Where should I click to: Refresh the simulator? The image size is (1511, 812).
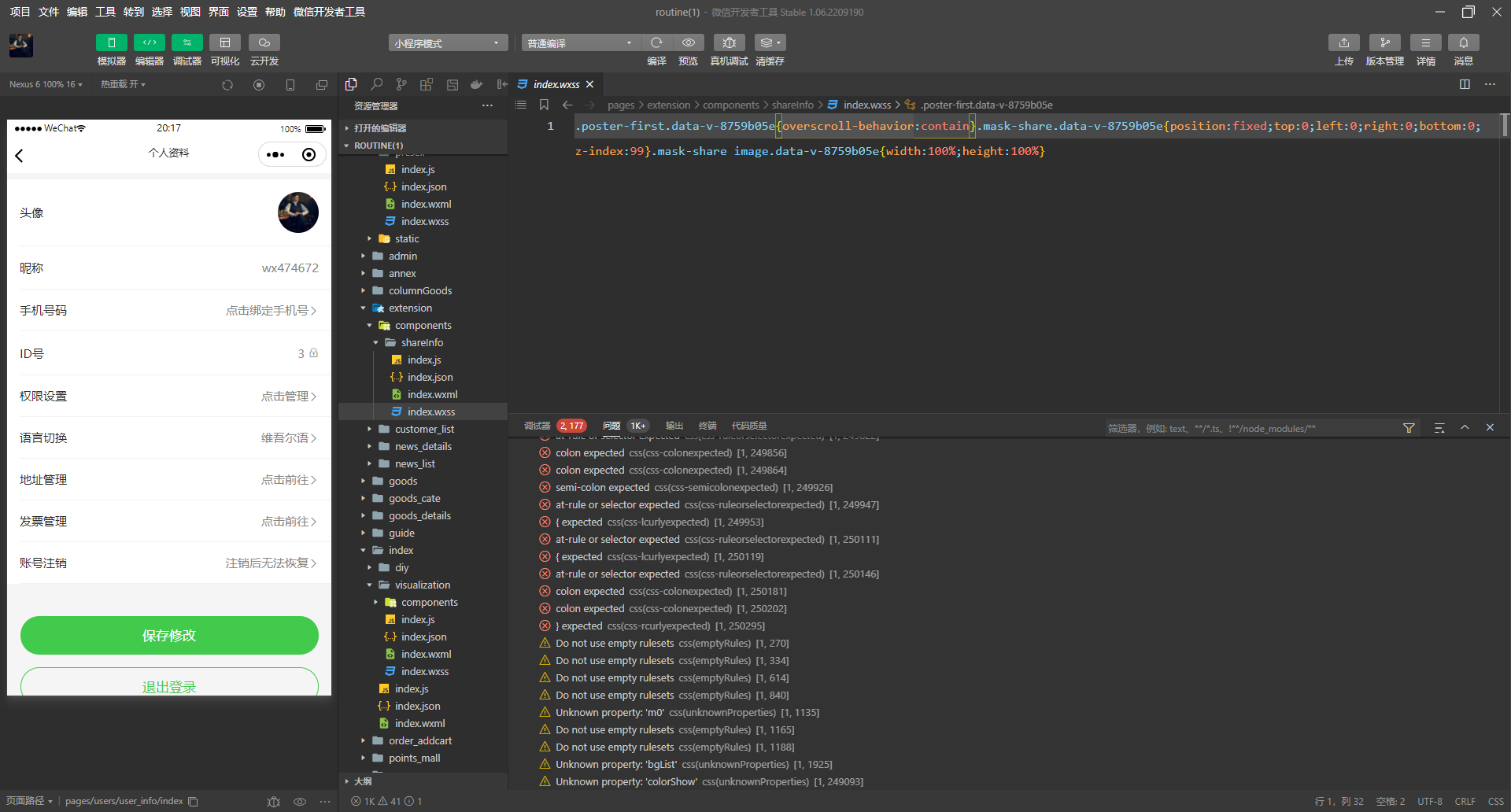click(x=227, y=85)
